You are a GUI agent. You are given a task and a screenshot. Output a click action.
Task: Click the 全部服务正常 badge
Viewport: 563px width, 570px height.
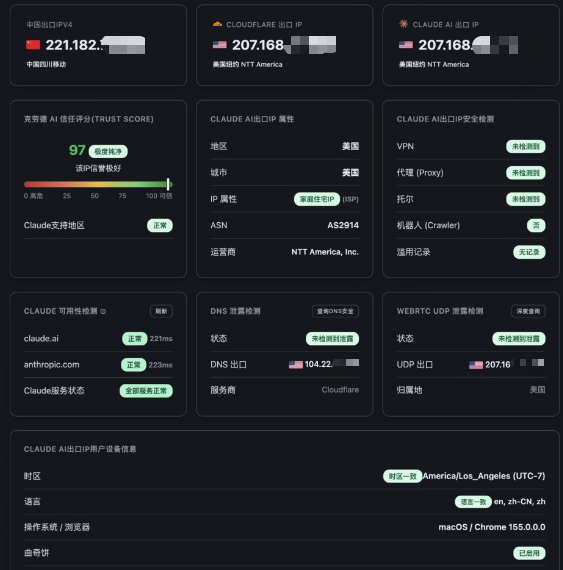(146, 391)
